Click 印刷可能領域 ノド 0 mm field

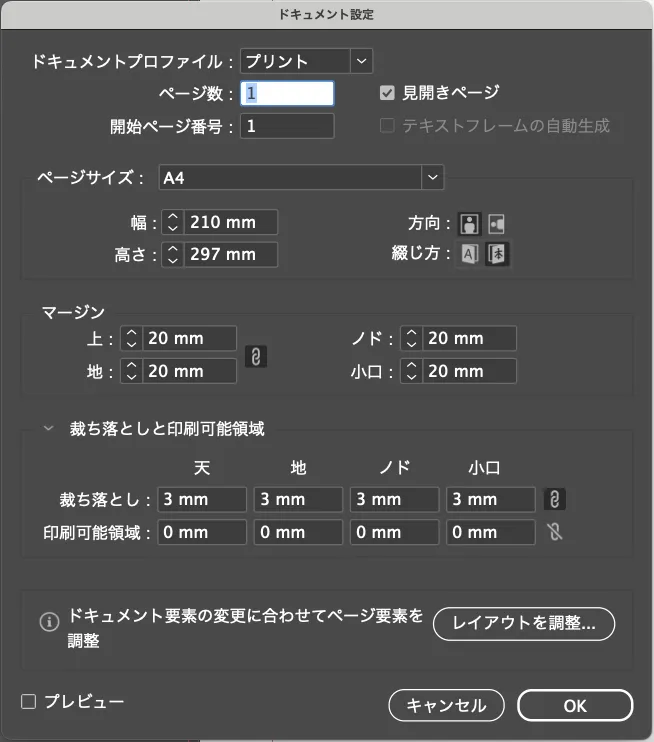coord(395,532)
